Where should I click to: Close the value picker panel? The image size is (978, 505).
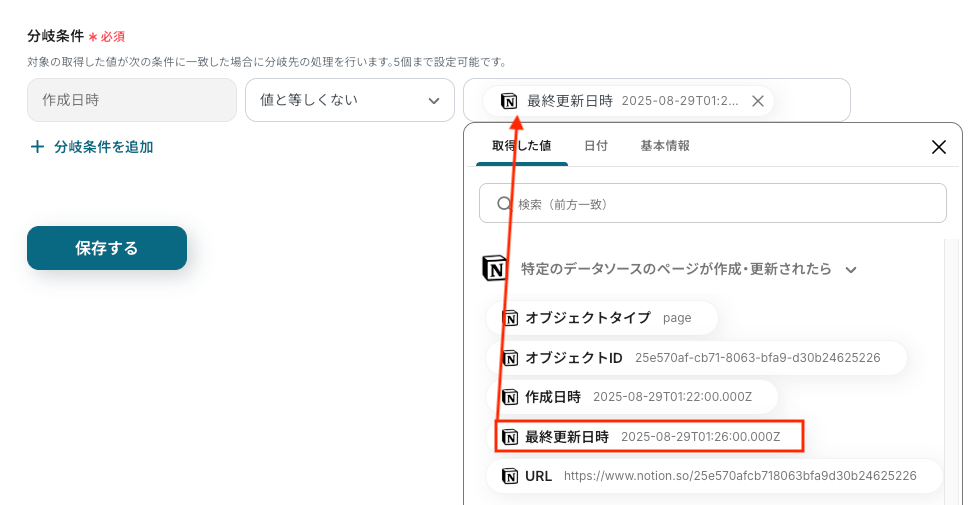(x=939, y=147)
